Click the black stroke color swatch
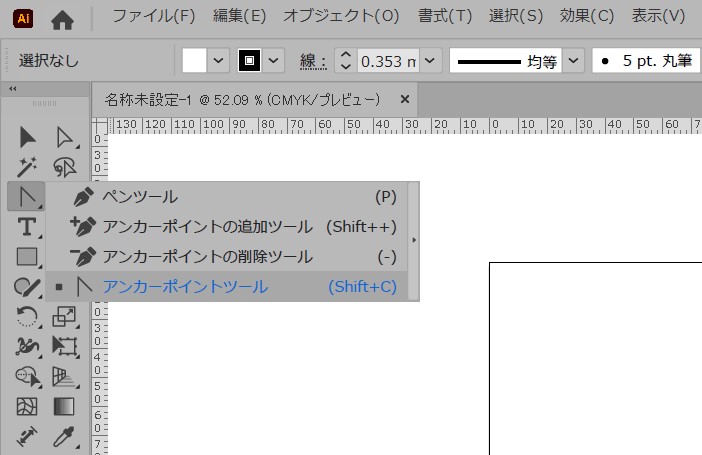Viewport: 702px width, 455px height. tap(249, 60)
